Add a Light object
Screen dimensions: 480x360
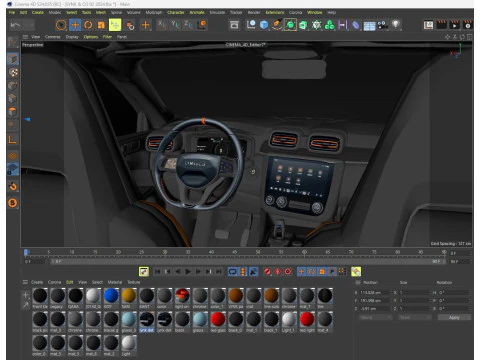pos(396,25)
